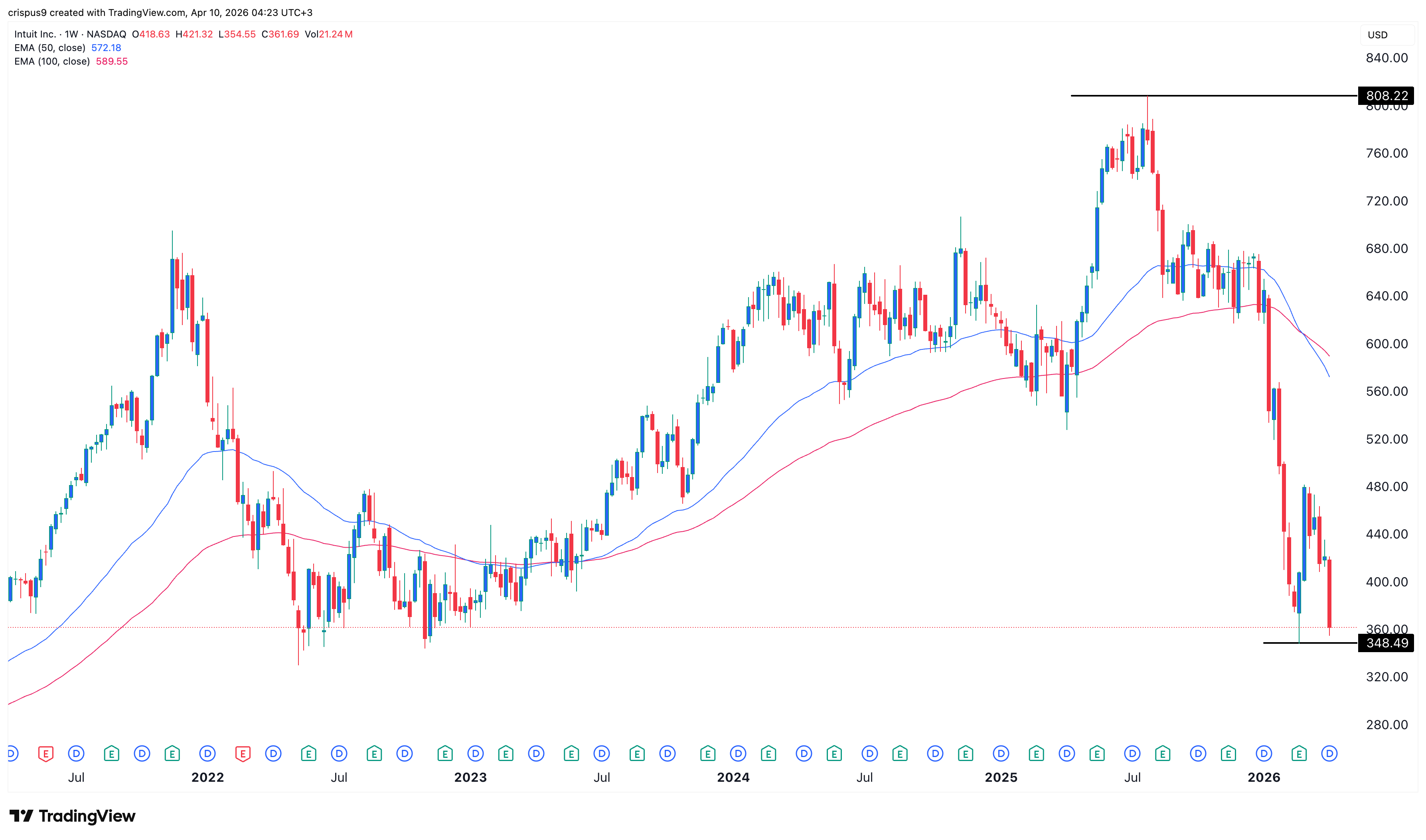
Task: Click the 2023 label on the time axis
Action: coord(470,777)
